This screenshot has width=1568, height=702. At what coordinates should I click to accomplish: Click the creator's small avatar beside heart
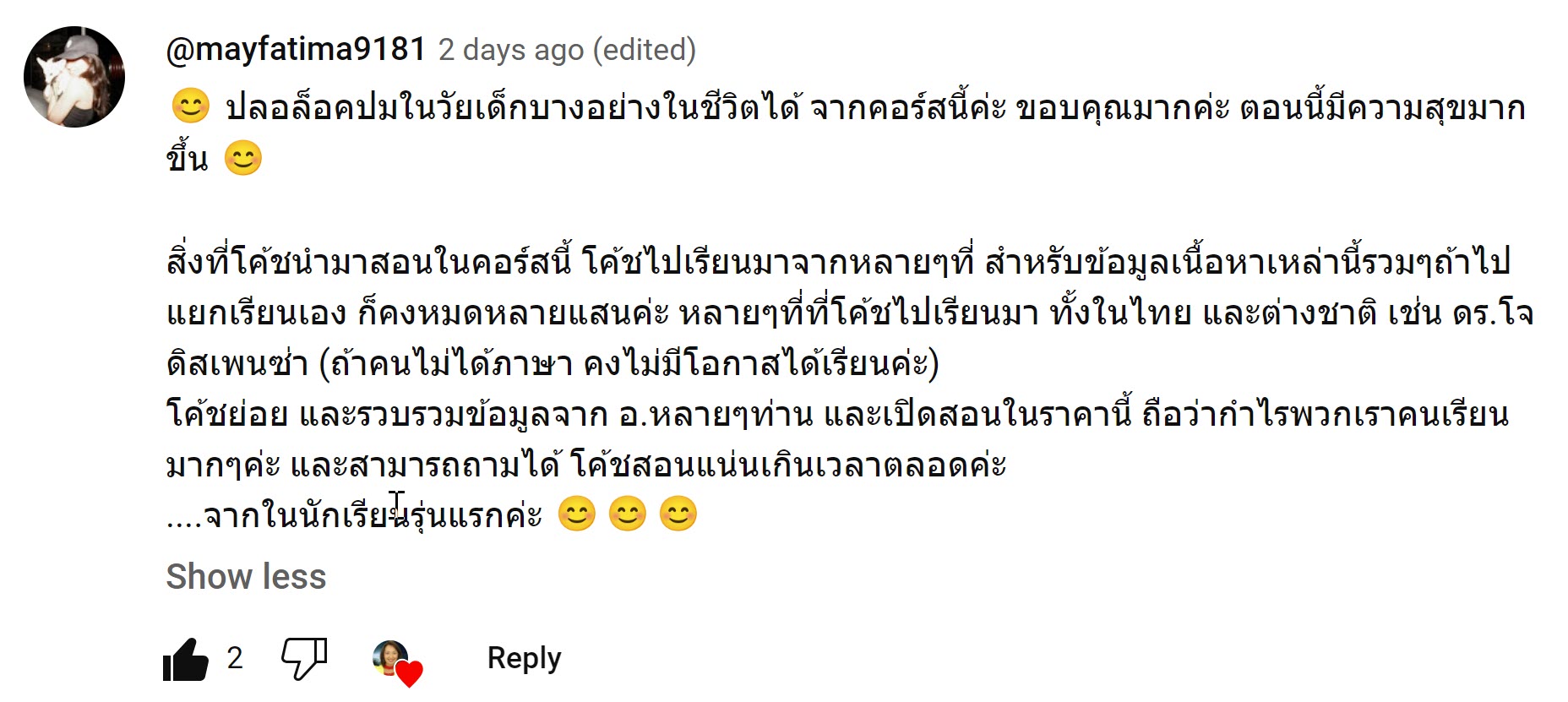click(389, 656)
